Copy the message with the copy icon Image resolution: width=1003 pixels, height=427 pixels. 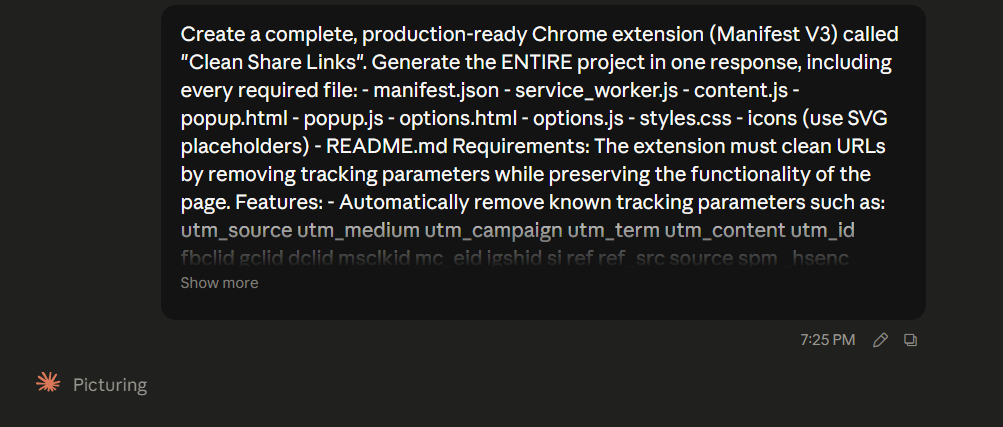(x=910, y=340)
